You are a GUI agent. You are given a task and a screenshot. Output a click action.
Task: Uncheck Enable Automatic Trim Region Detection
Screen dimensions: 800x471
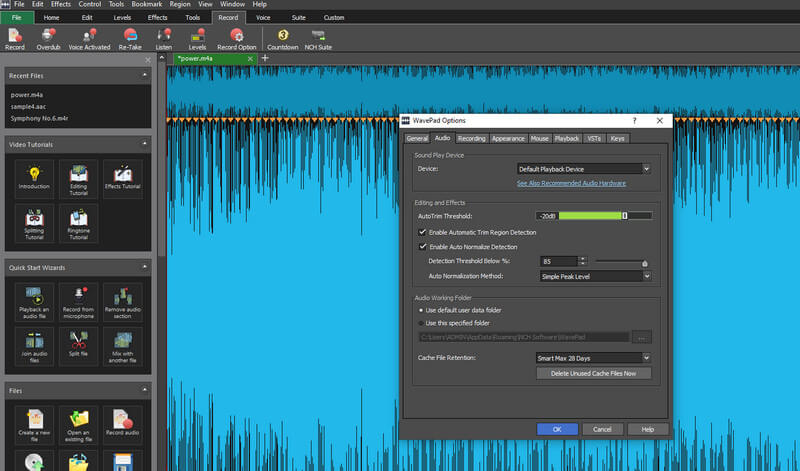pyautogui.click(x=422, y=232)
